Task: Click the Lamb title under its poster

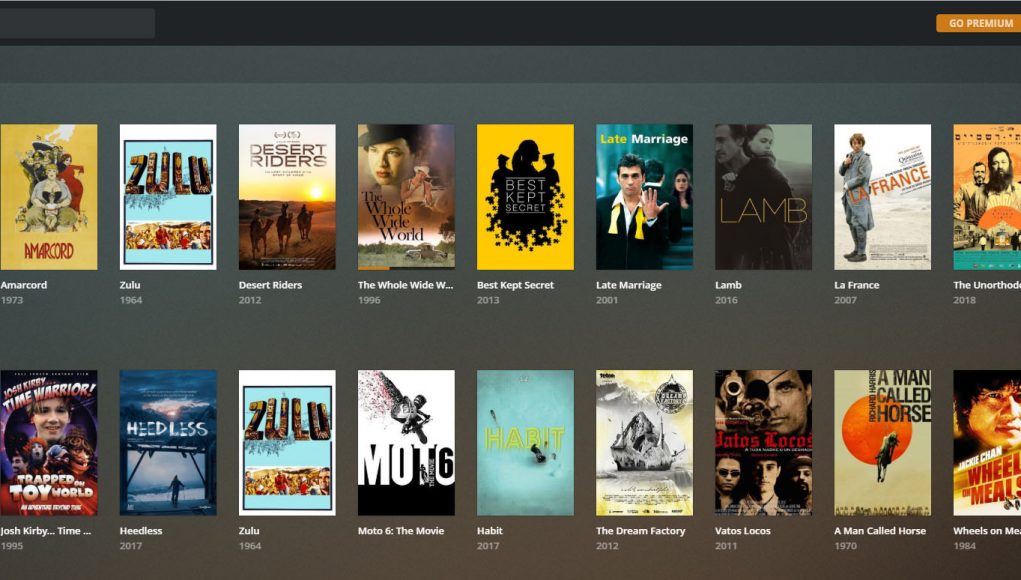Action: pos(728,284)
